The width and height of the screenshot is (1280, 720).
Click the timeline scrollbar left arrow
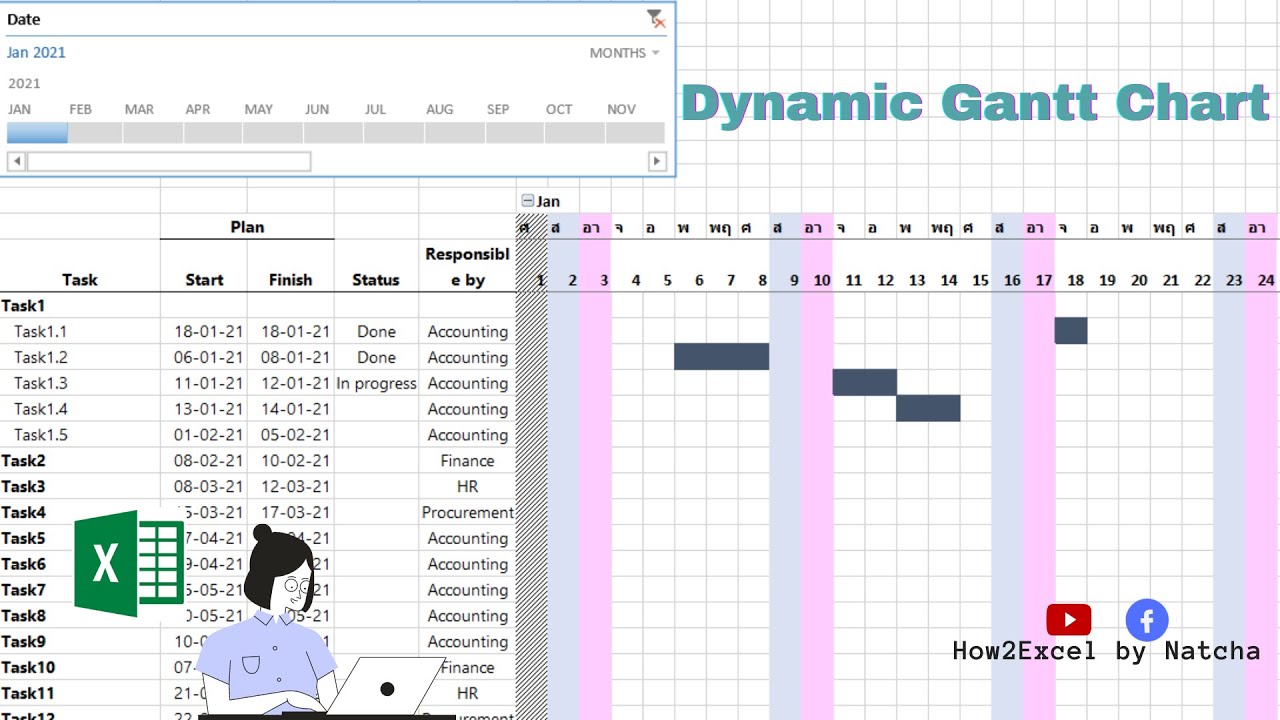[x=16, y=161]
